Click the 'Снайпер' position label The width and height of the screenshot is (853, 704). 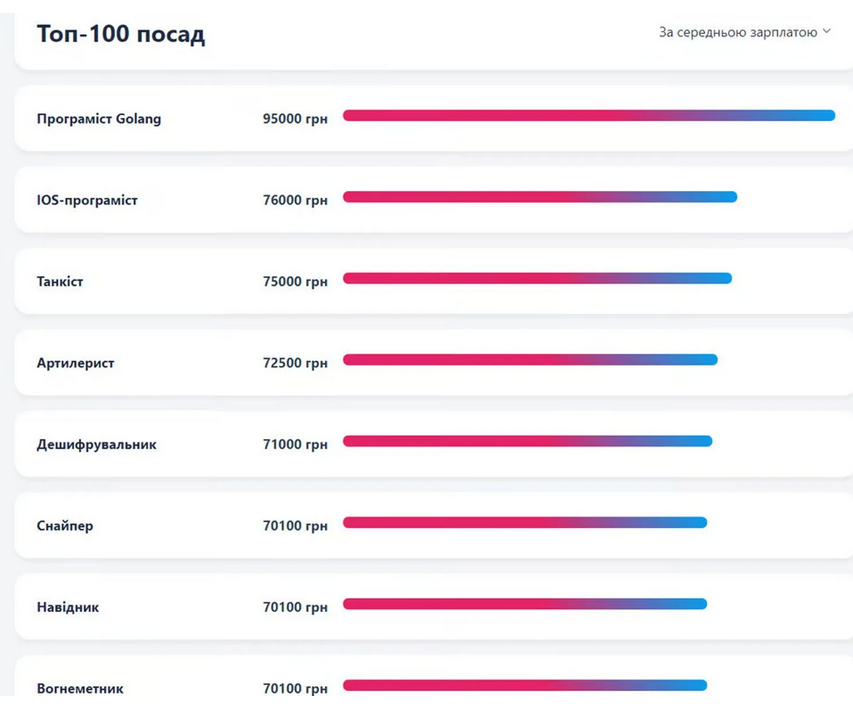[67, 526]
